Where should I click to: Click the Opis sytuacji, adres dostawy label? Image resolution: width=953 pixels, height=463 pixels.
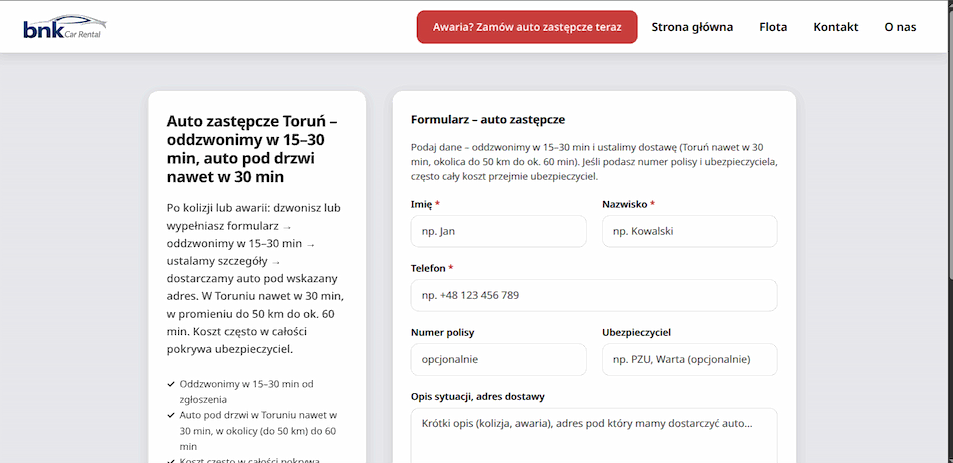[x=477, y=396]
